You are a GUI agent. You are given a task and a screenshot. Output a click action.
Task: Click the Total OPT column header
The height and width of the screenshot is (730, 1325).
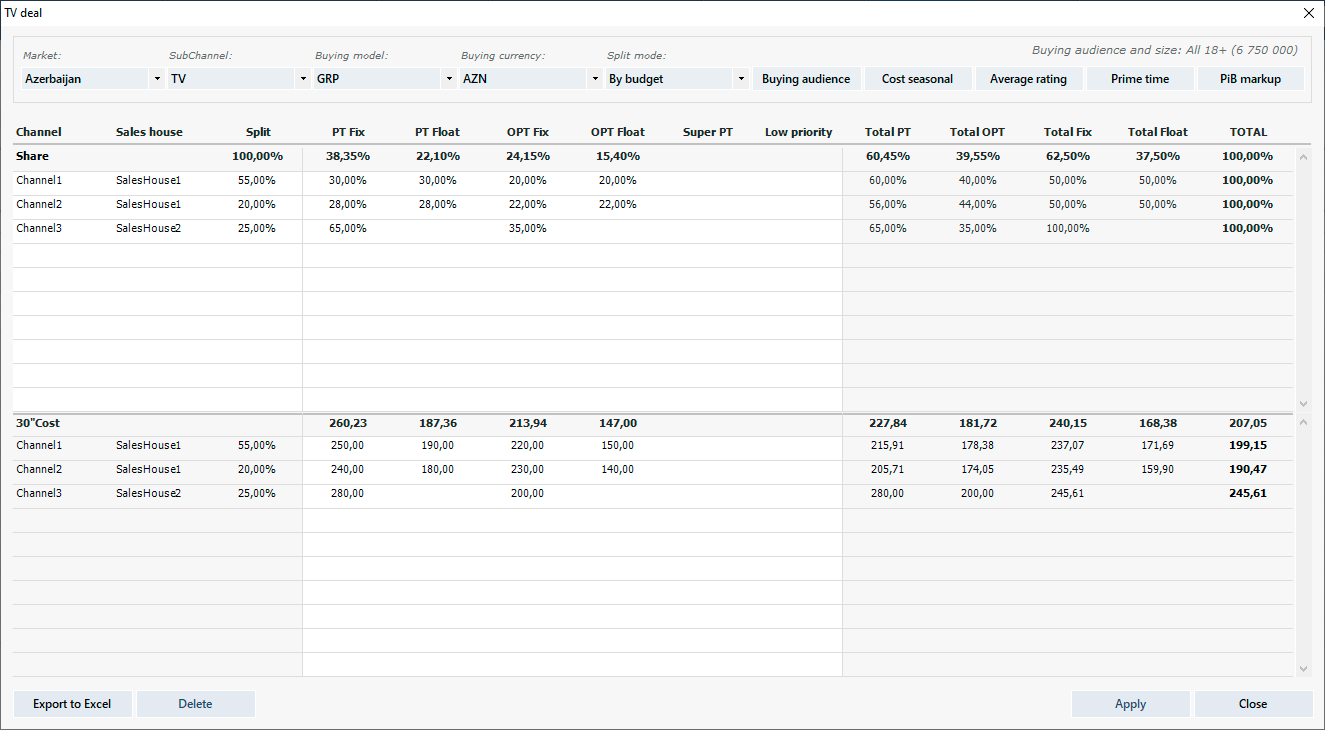click(x=978, y=132)
